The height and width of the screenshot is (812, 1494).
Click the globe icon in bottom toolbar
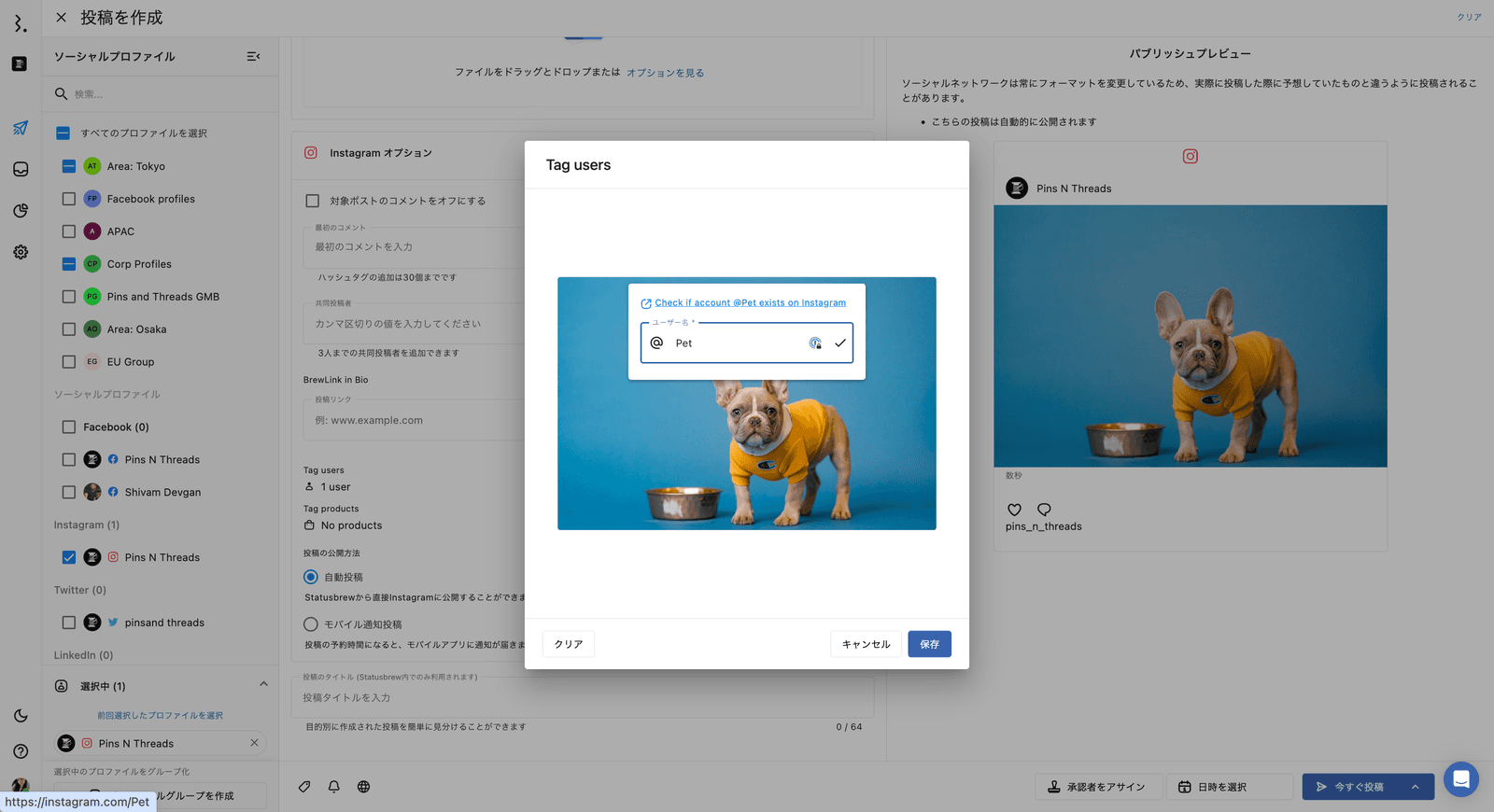(363, 787)
